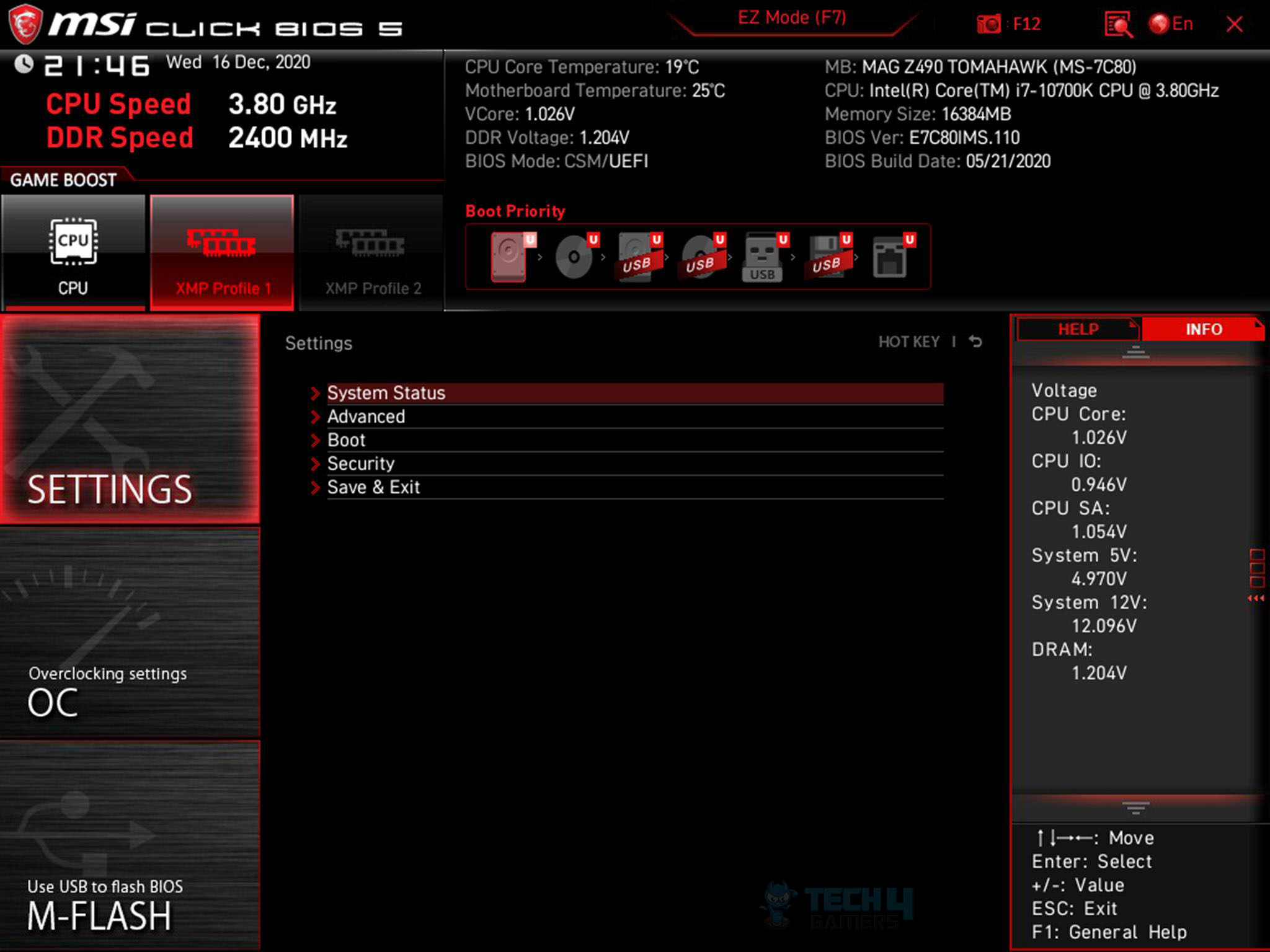Switch to the INFO tab
Viewport: 1270px width, 952px height.
pyautogui.click(x=1203, y=329)
